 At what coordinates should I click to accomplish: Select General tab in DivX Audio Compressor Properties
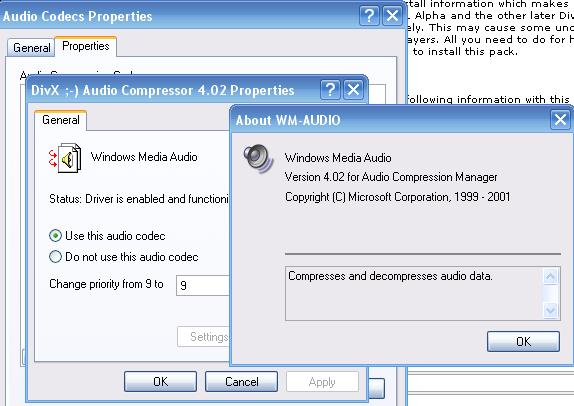(60, 120)
